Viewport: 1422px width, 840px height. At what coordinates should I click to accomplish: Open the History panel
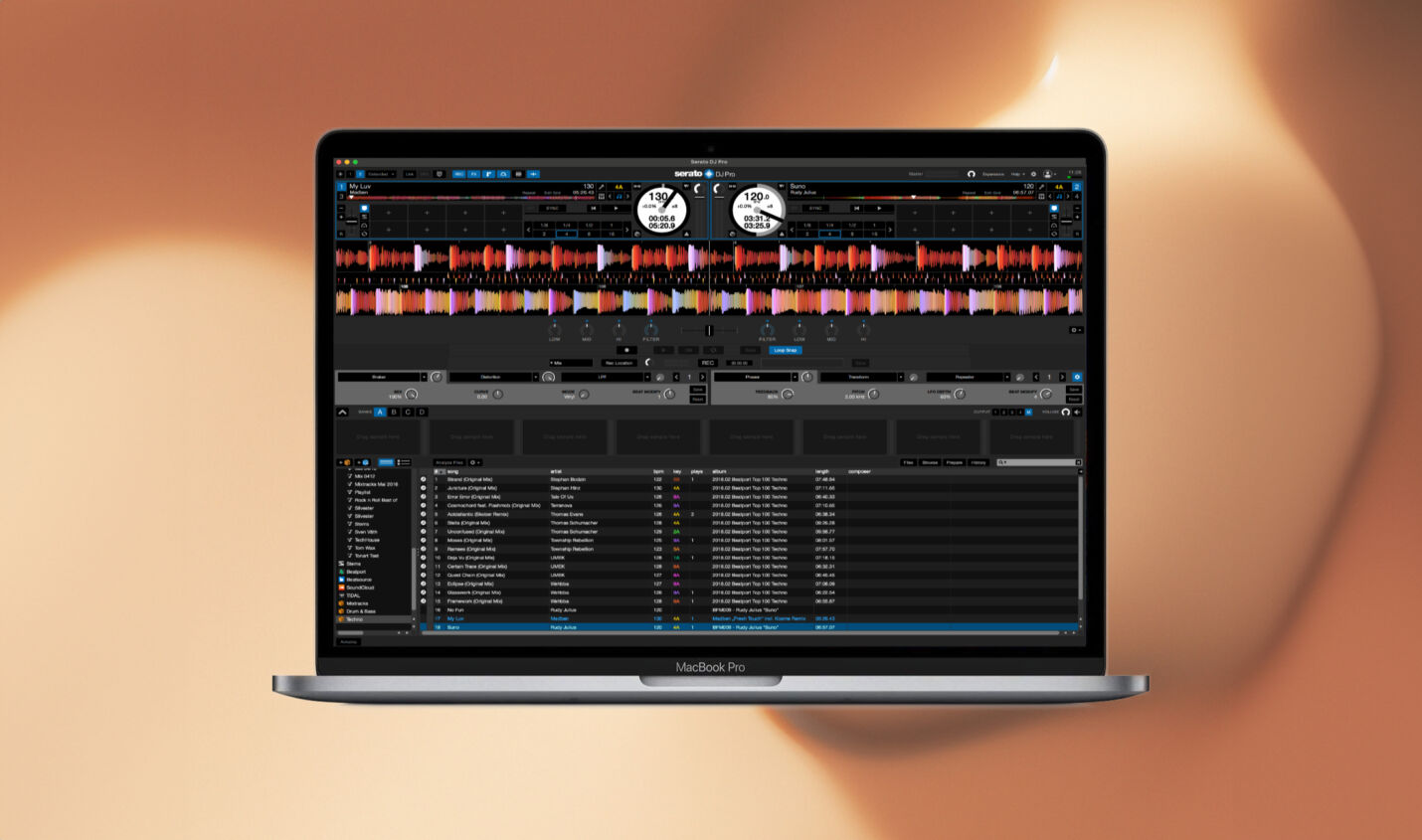[978, 462]
